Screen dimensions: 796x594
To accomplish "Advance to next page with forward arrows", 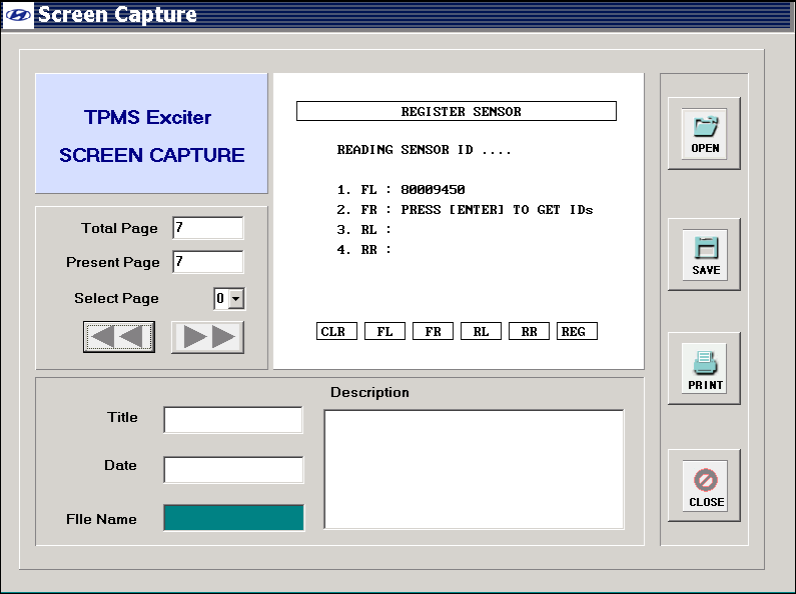I will click(208, 337).
